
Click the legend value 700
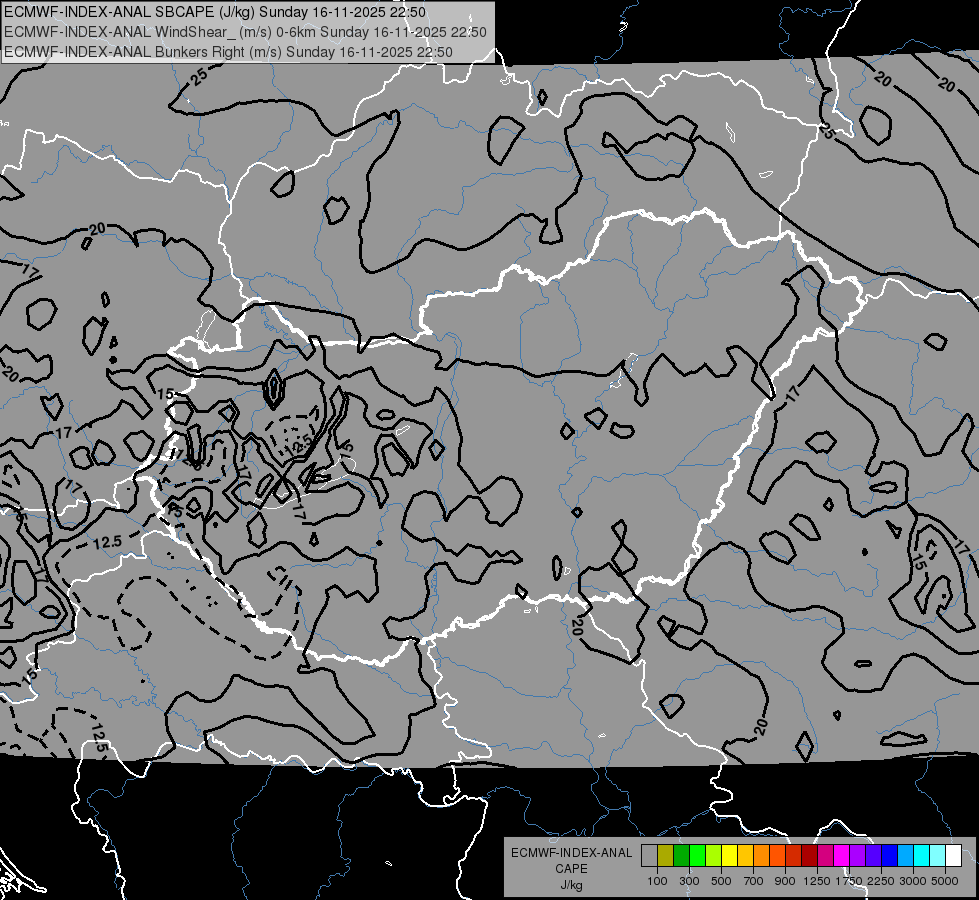754,881
